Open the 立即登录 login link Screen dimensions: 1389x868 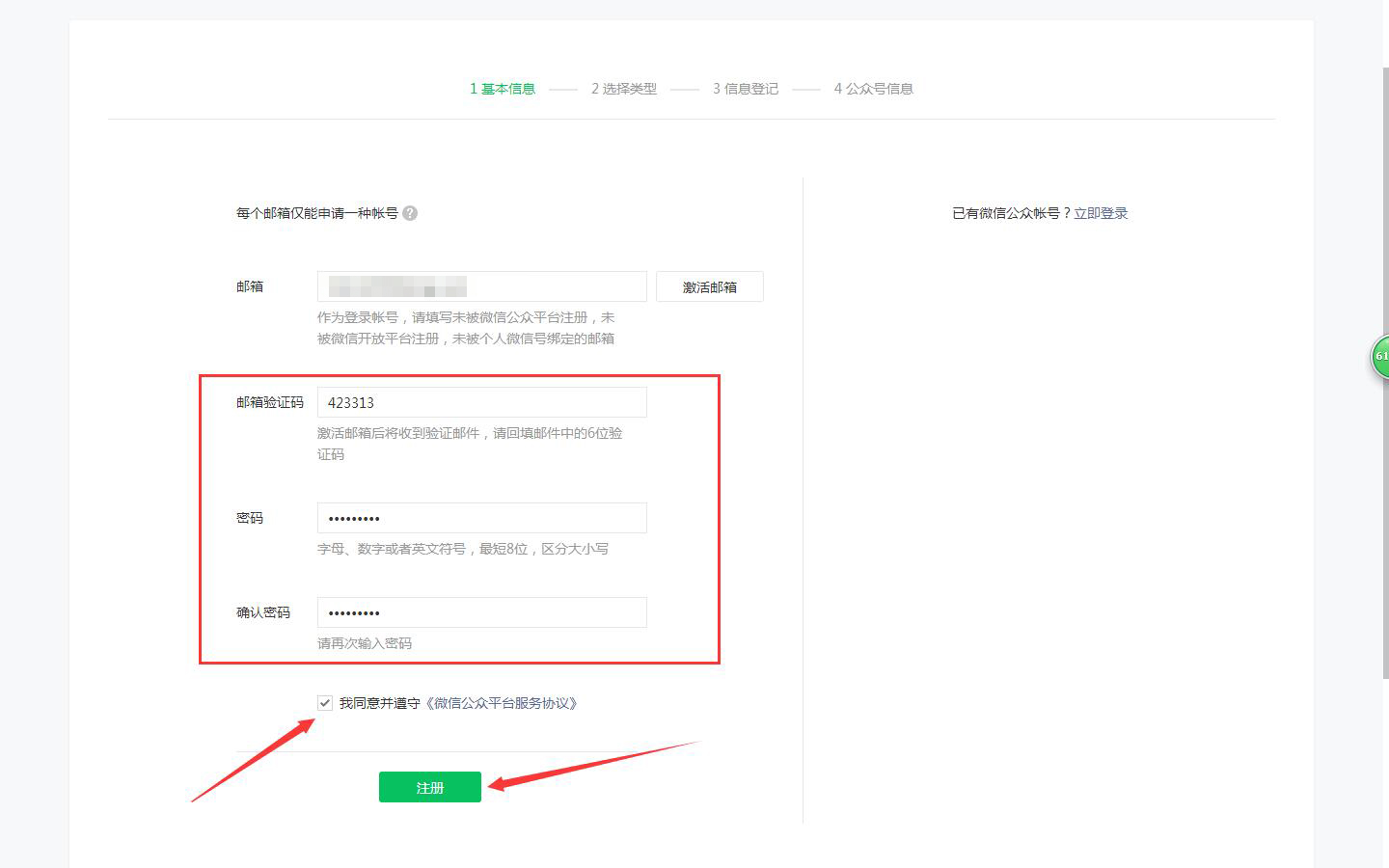coord(1101,212)
